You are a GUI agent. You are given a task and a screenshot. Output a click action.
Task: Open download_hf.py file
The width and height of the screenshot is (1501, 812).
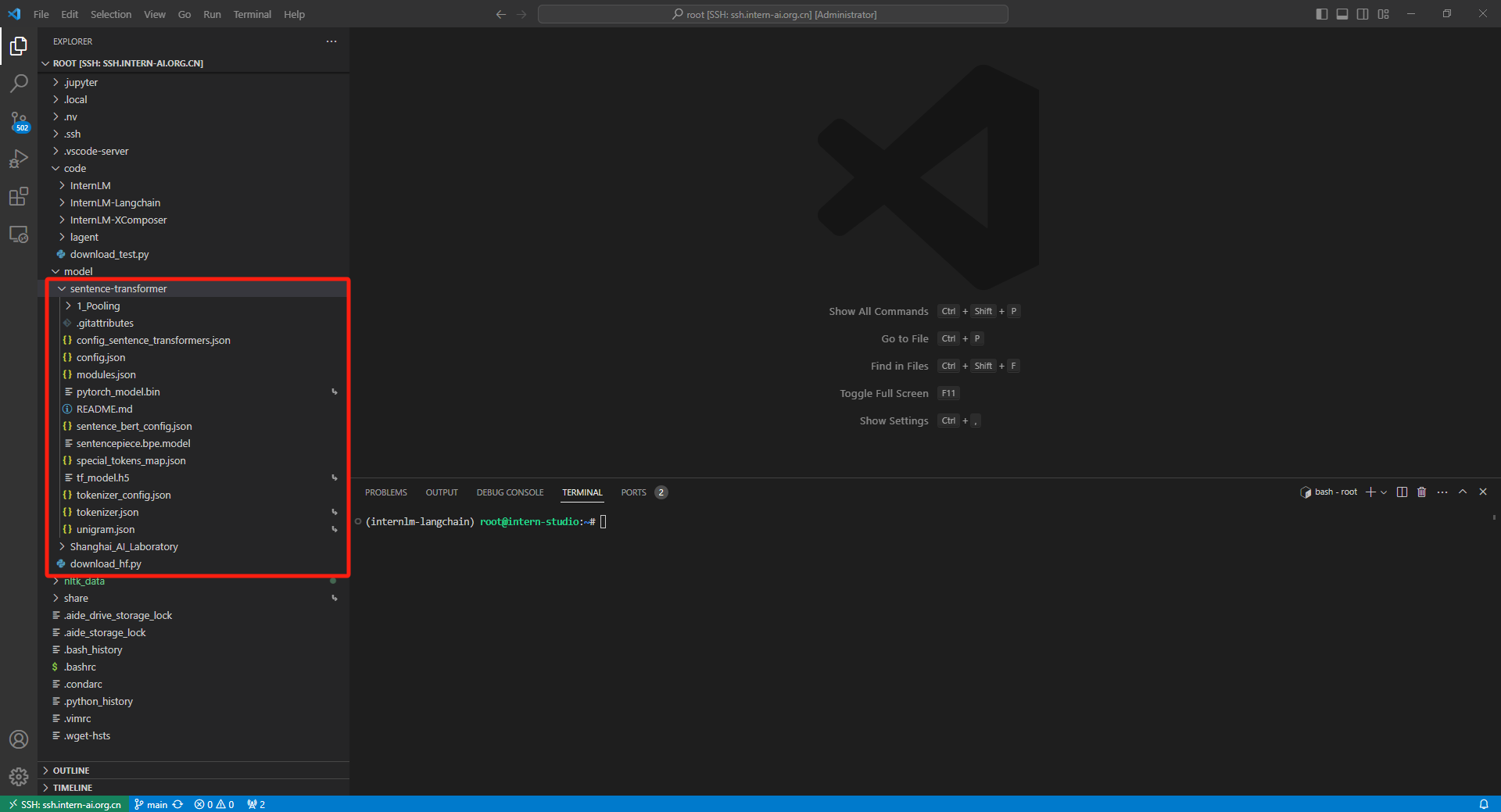tap(193, 563)
